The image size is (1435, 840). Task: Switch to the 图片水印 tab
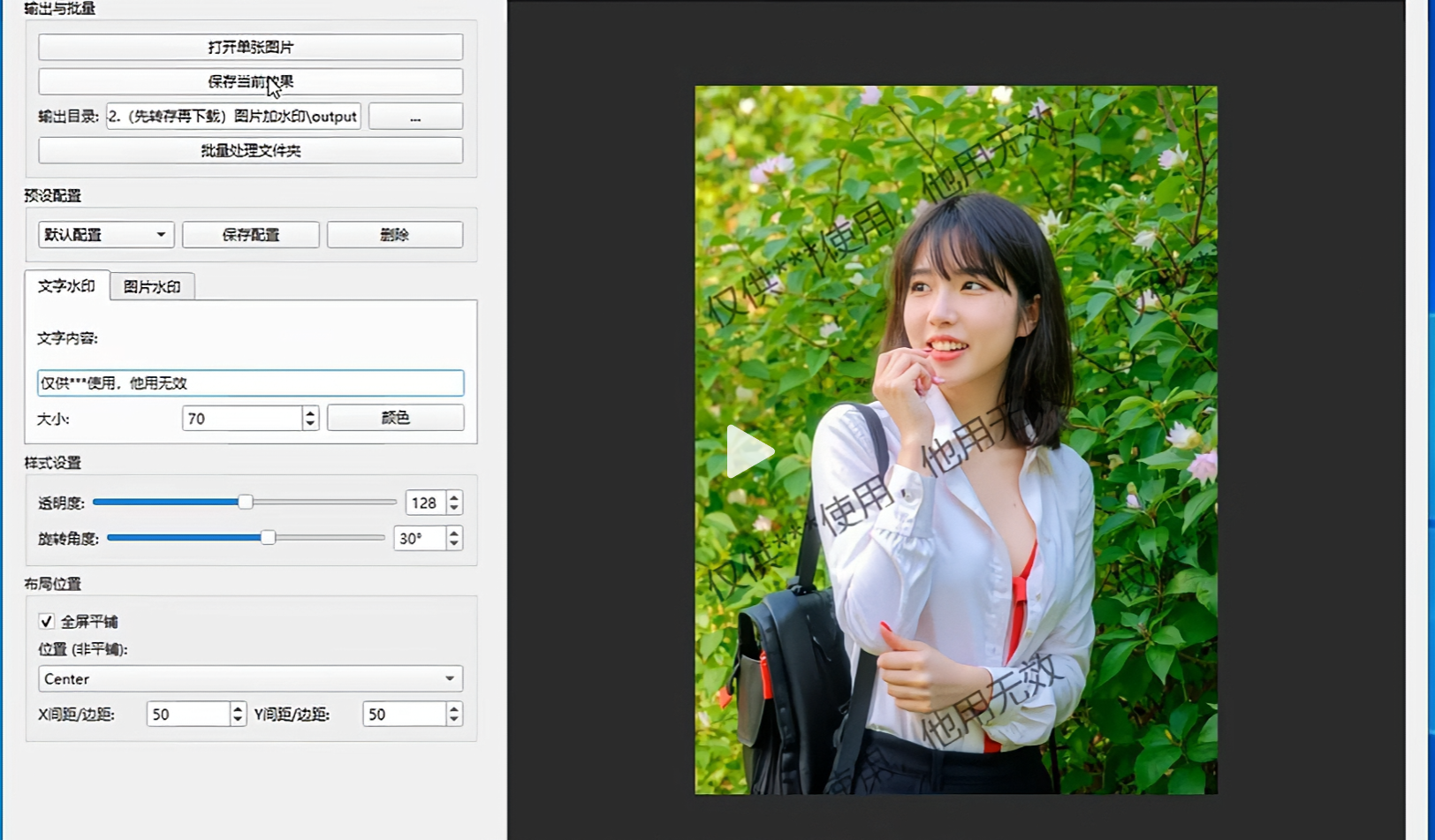tap(152, 287)
